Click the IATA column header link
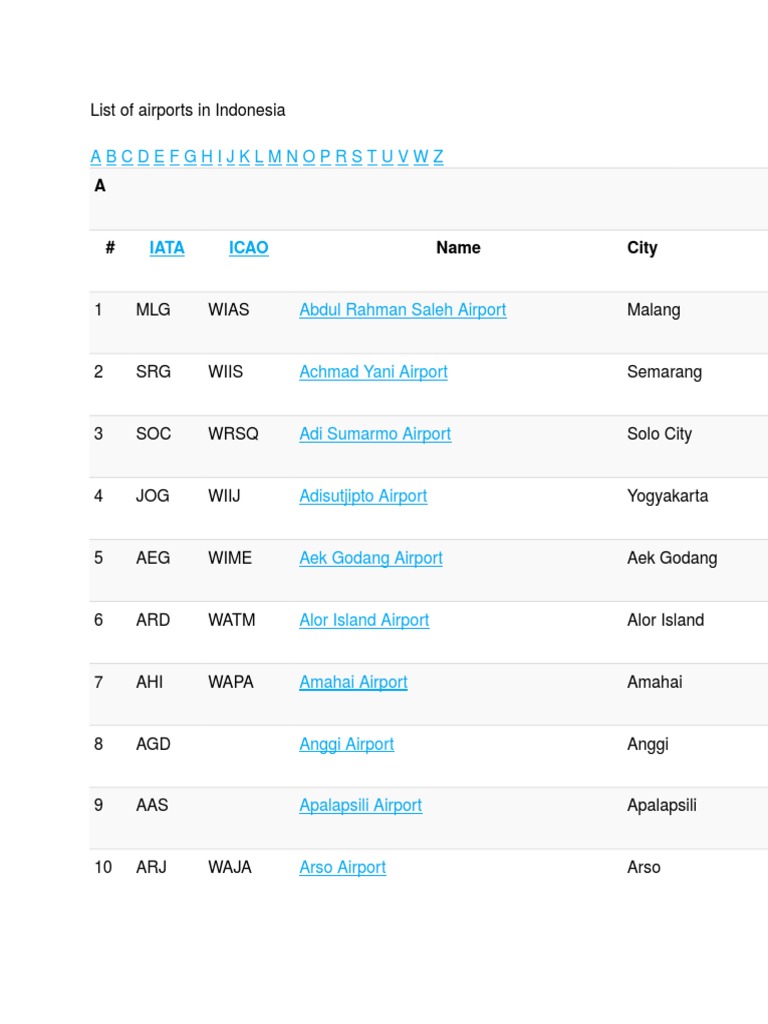The height and width of the screenshot is (1024, 768). pos(167,248)
